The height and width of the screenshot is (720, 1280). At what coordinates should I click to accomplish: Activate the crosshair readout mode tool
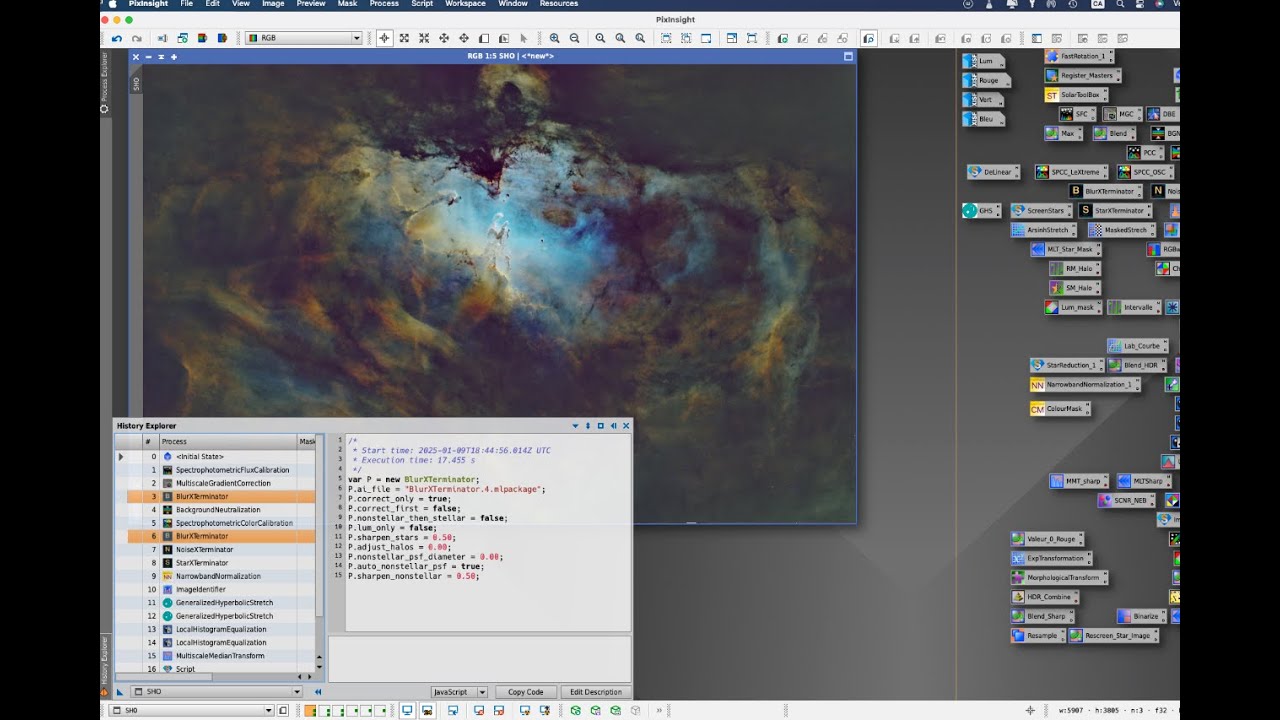click(384, 38)
